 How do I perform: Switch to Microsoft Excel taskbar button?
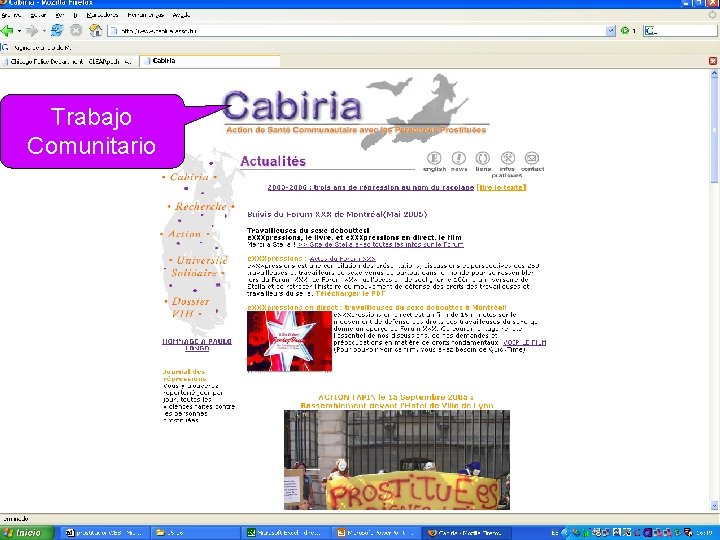coord(287,533)
